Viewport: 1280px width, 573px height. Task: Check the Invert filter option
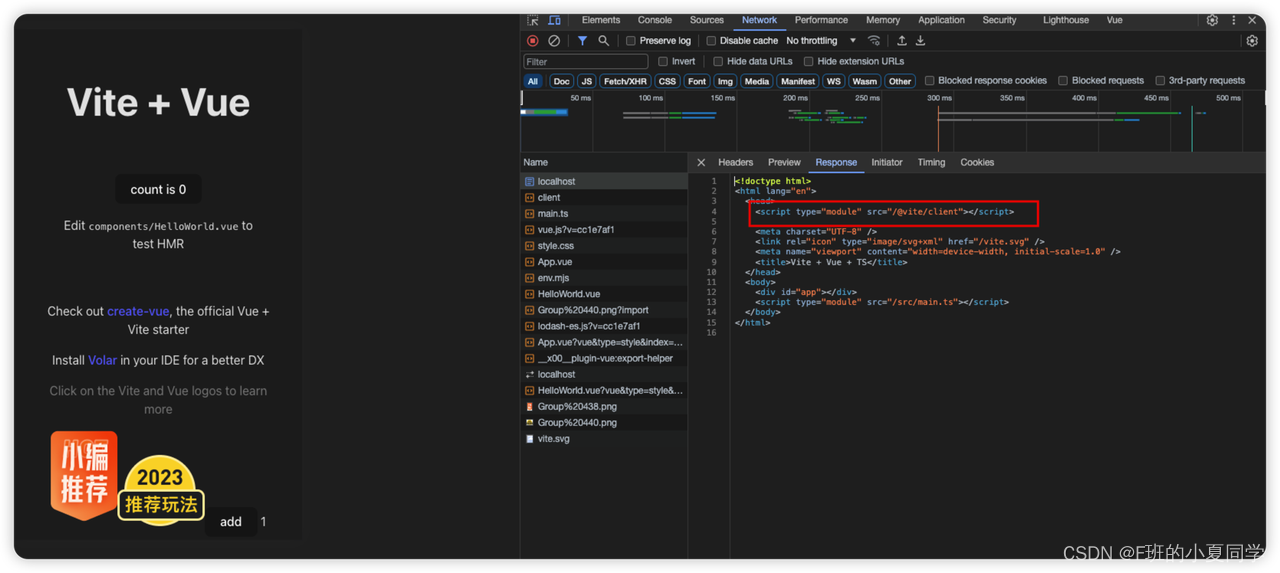[663, 61]
